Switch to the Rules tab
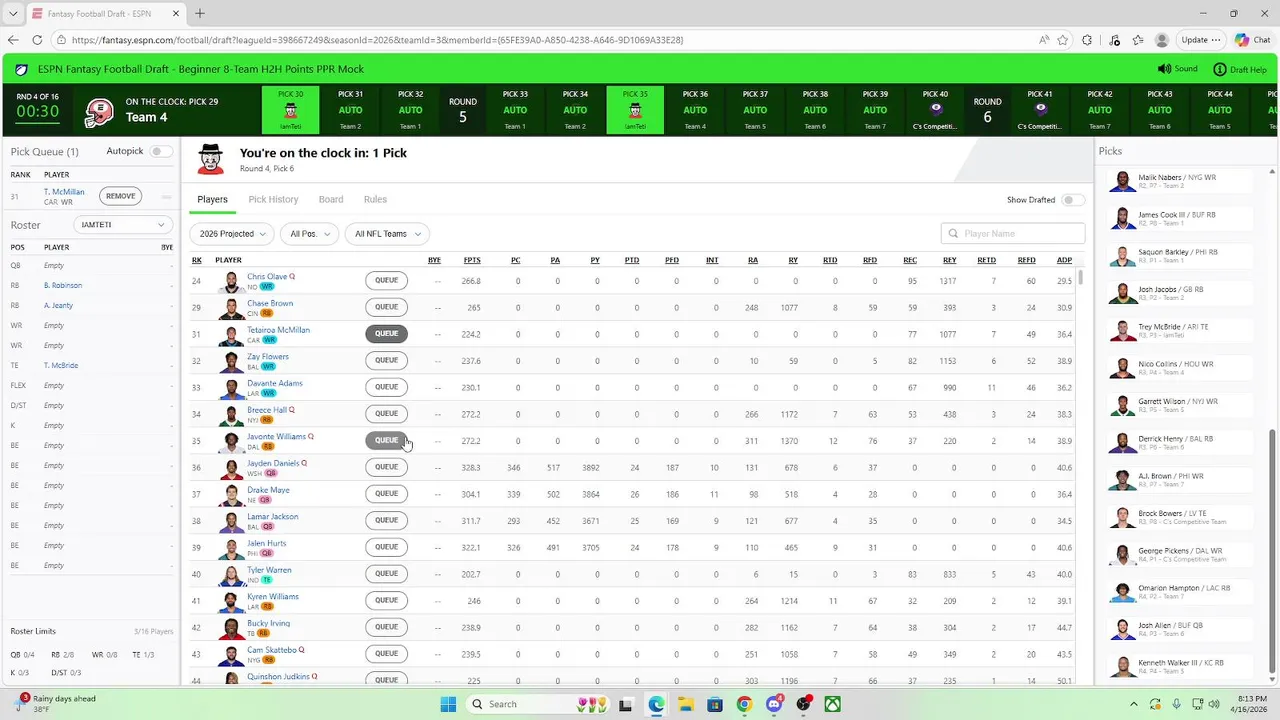 point(375,199)
